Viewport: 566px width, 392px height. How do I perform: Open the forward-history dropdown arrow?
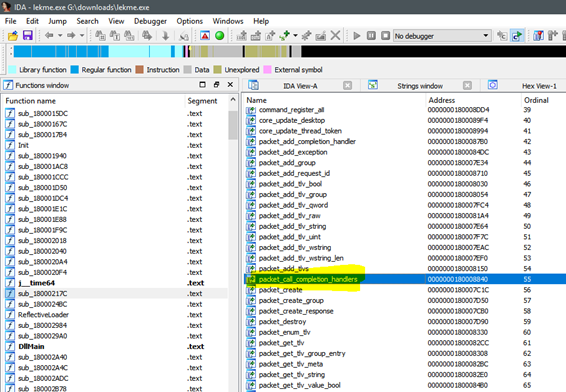pyautogui.click(x=82, y=35)
